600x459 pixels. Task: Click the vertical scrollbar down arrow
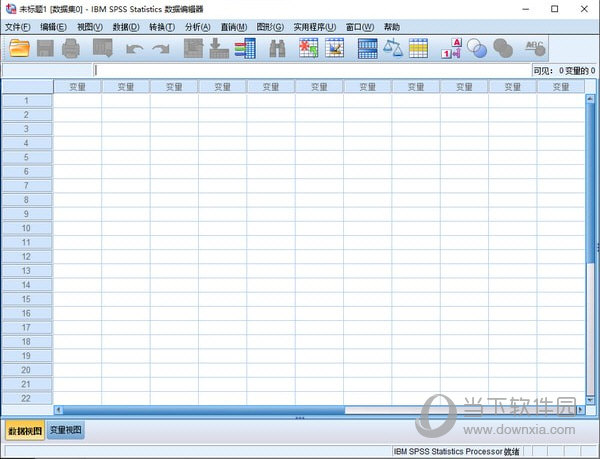590,400
